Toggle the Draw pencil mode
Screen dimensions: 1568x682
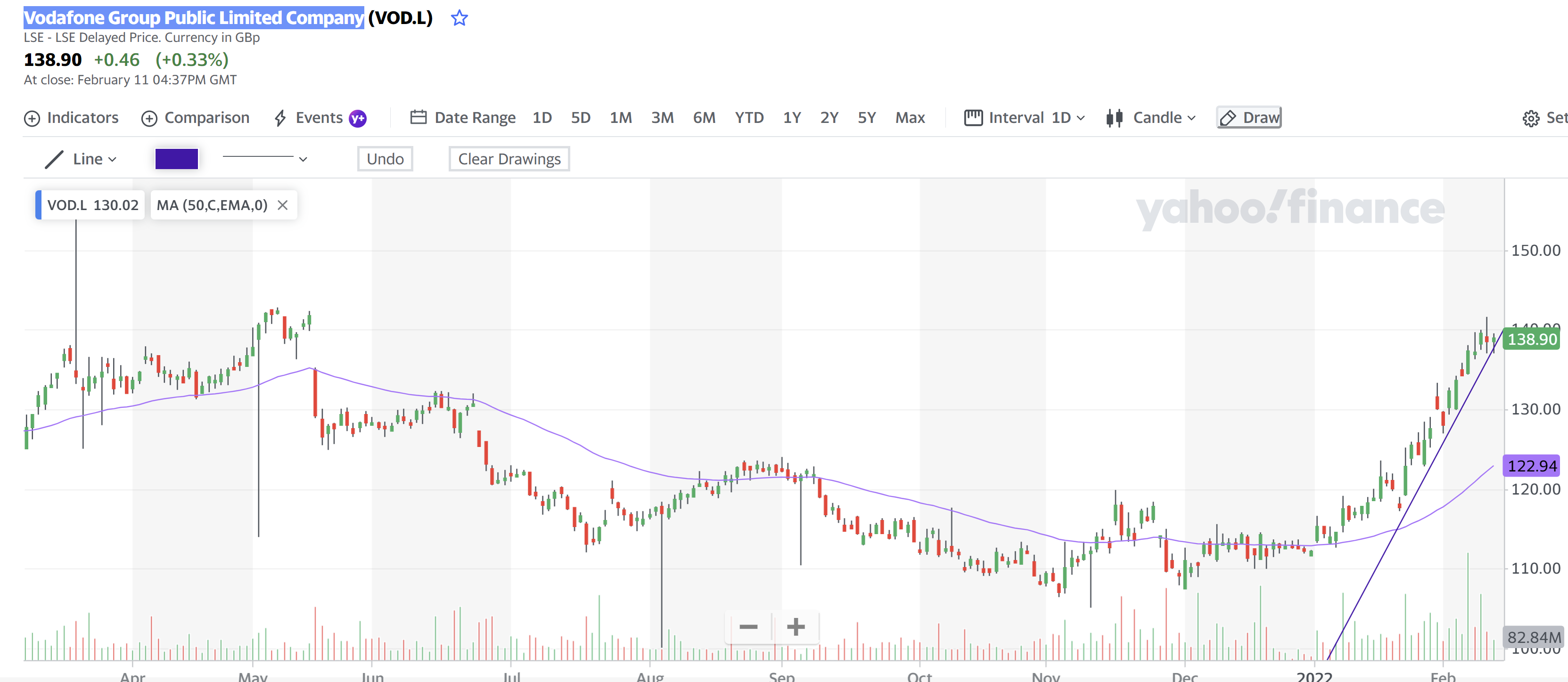[x=1249, y=118]
